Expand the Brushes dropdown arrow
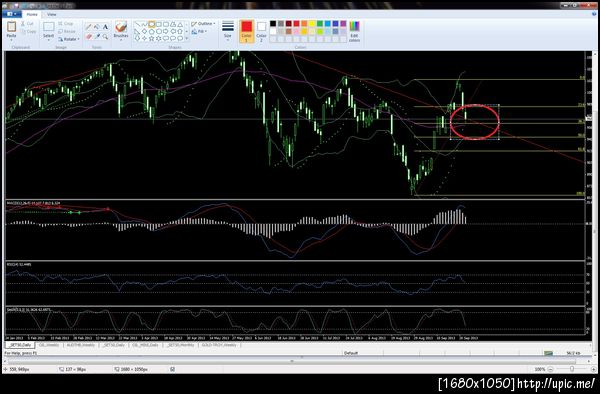Viewport: 600px width, 394px height. click(x=121, y=40)
